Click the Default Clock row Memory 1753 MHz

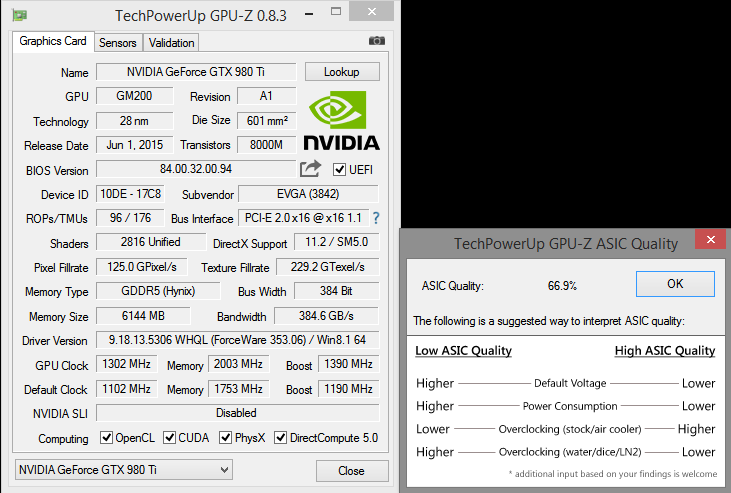[238, 389]
